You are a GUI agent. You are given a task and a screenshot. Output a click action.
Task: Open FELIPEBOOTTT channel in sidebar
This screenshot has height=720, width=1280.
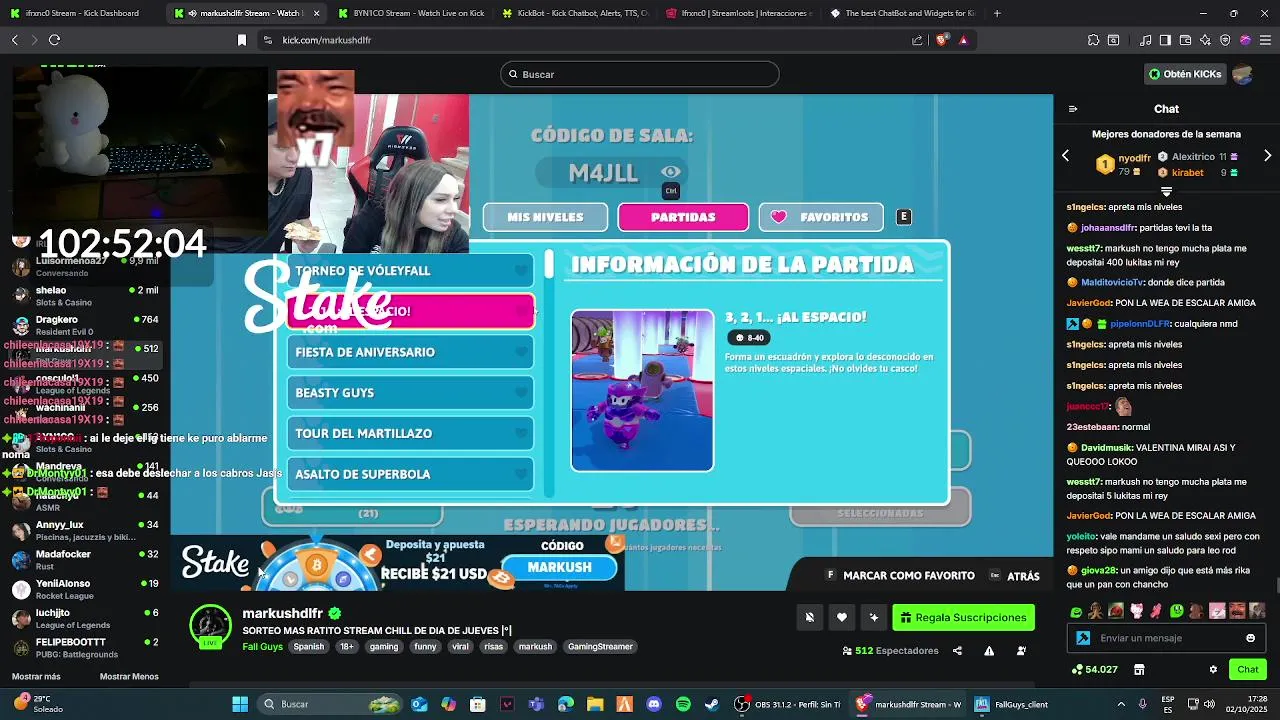coord(85,647)
